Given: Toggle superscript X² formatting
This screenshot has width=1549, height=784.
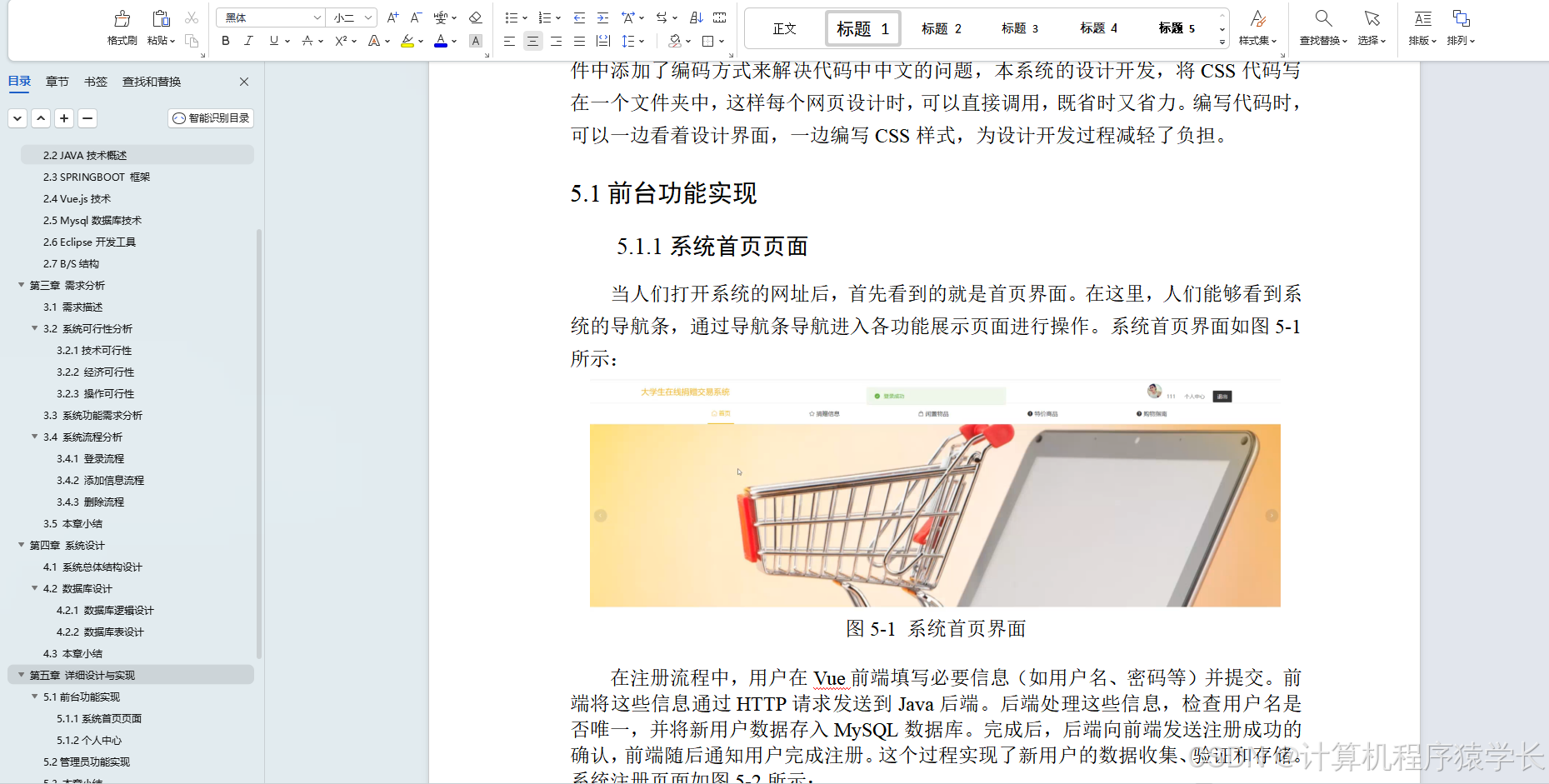Looking at the screenshot, I should (341, 41).
